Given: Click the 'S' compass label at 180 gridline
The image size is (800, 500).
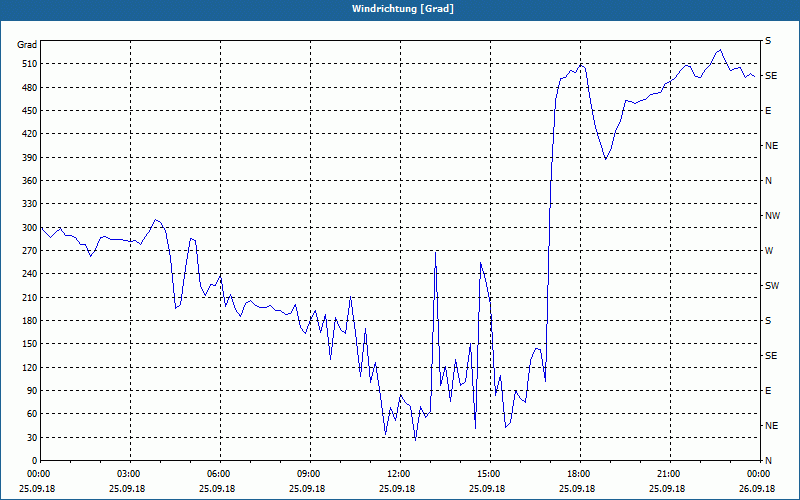Looking at the screenshot, I should (768, 321).
